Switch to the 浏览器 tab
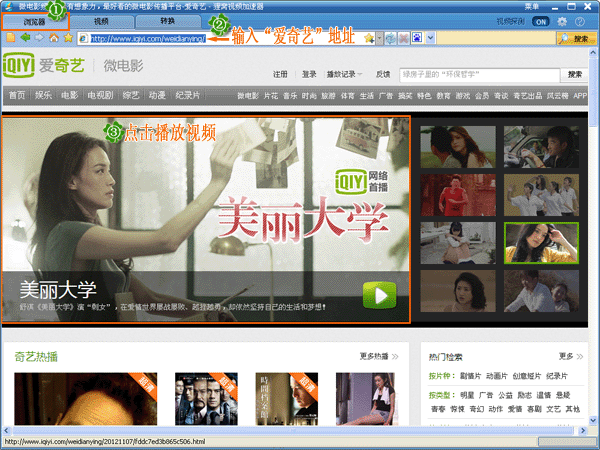The height and width of the screenshot is (450, 600). (35, 22)
